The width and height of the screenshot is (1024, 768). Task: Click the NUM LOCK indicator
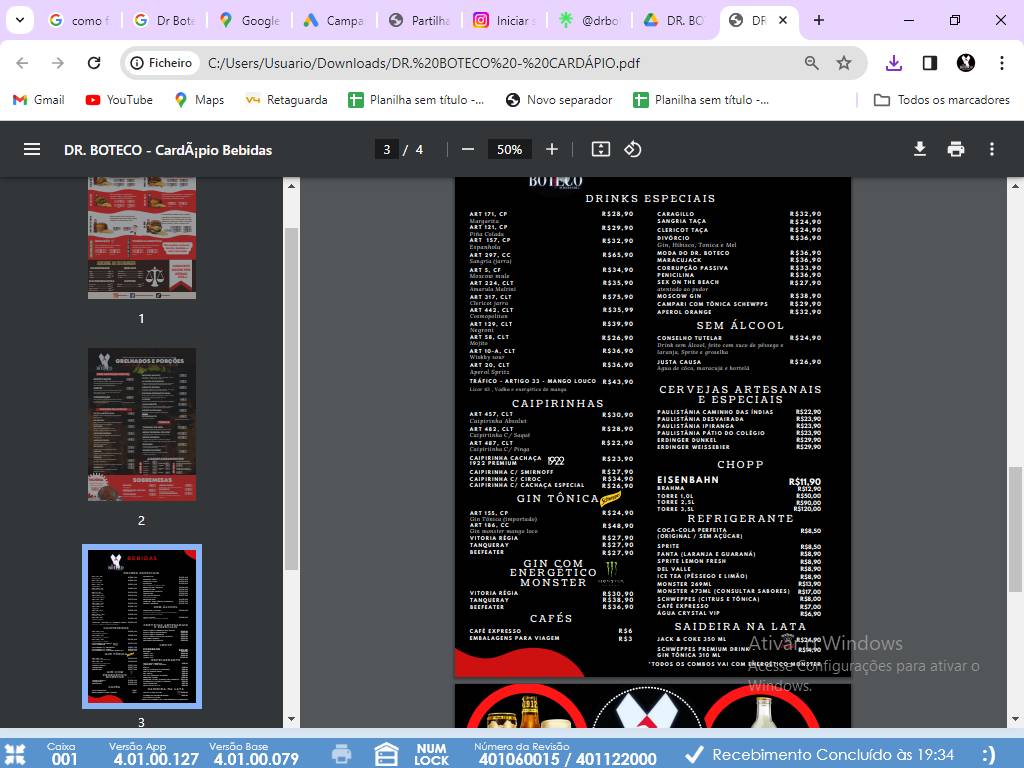(x=431, y=754)
